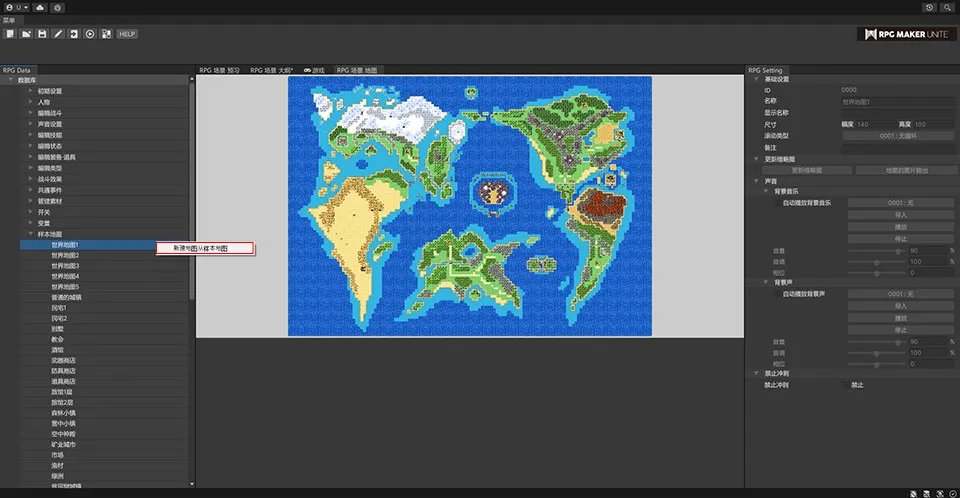Select 世界地图3 in the map list
The image size is (960, 498).
(65, 266)
